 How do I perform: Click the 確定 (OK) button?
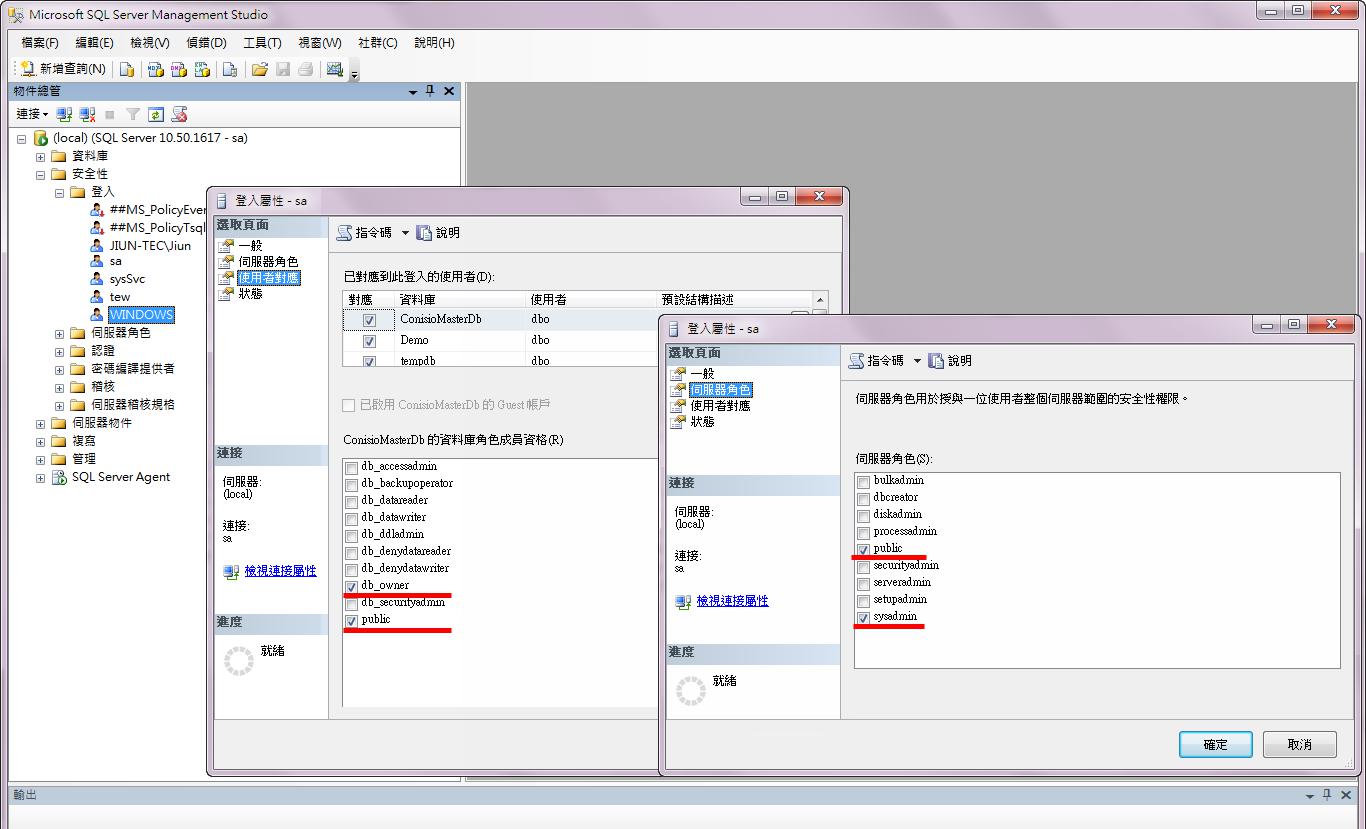click(1215, 745)
